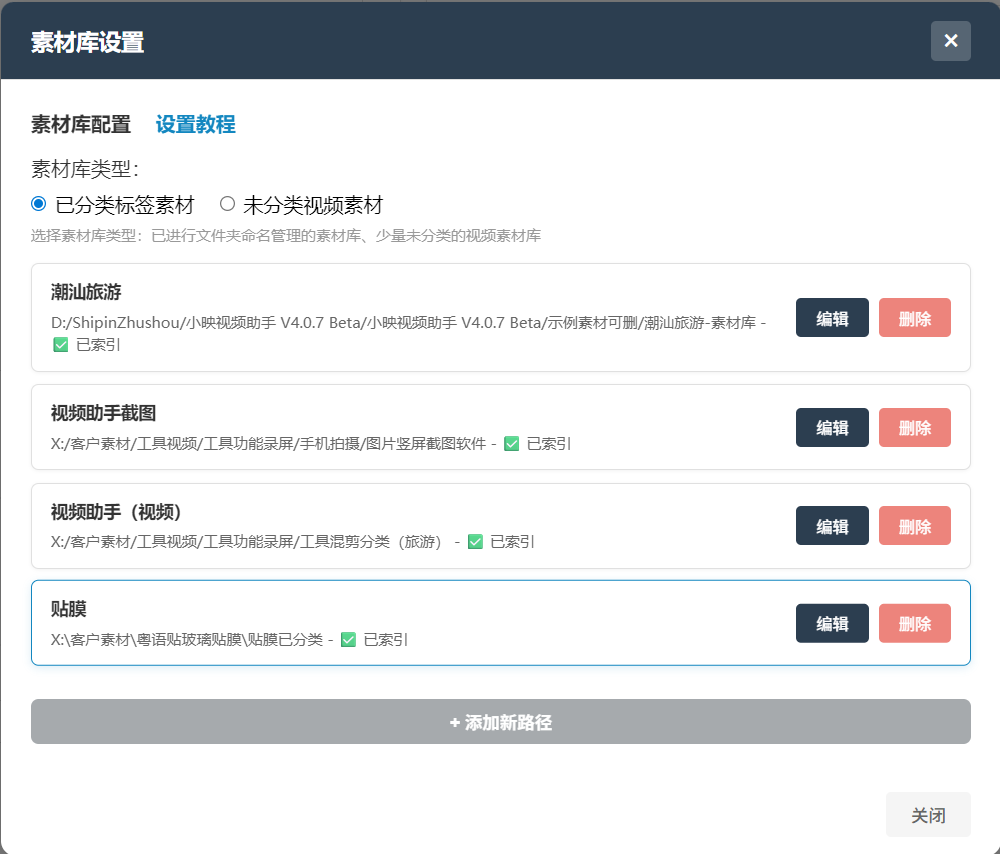Select the 视频助手截图 title text
Image resolution: width=1000 pixels, height=854 pixels.
(103, 413)
